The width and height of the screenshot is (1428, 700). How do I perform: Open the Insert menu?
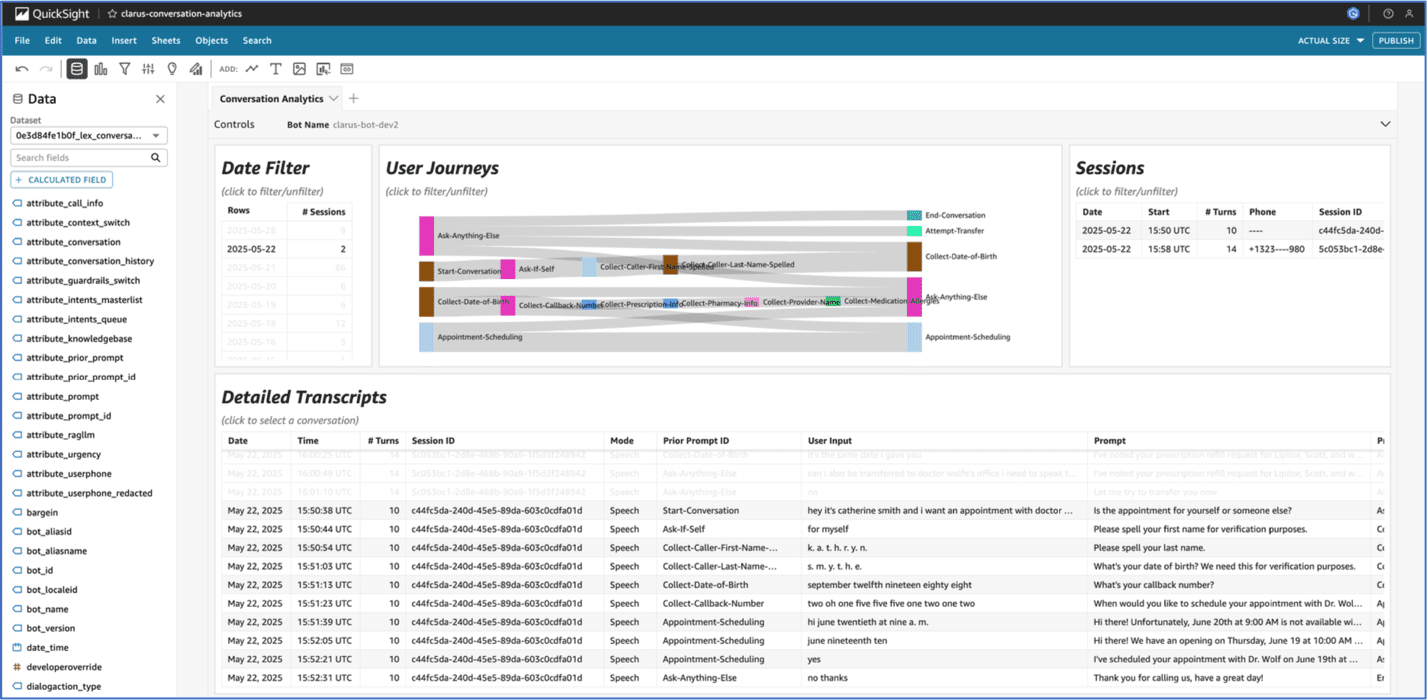(x=123, y=40)
